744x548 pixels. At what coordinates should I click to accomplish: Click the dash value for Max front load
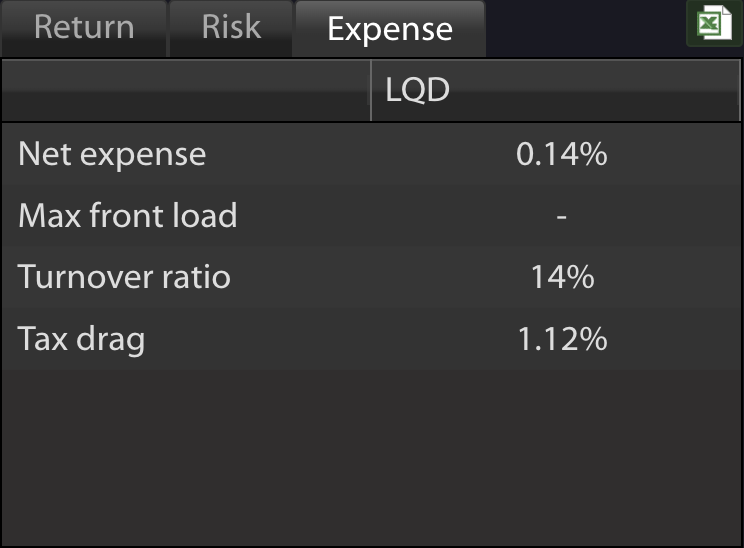tap(561, 217)
